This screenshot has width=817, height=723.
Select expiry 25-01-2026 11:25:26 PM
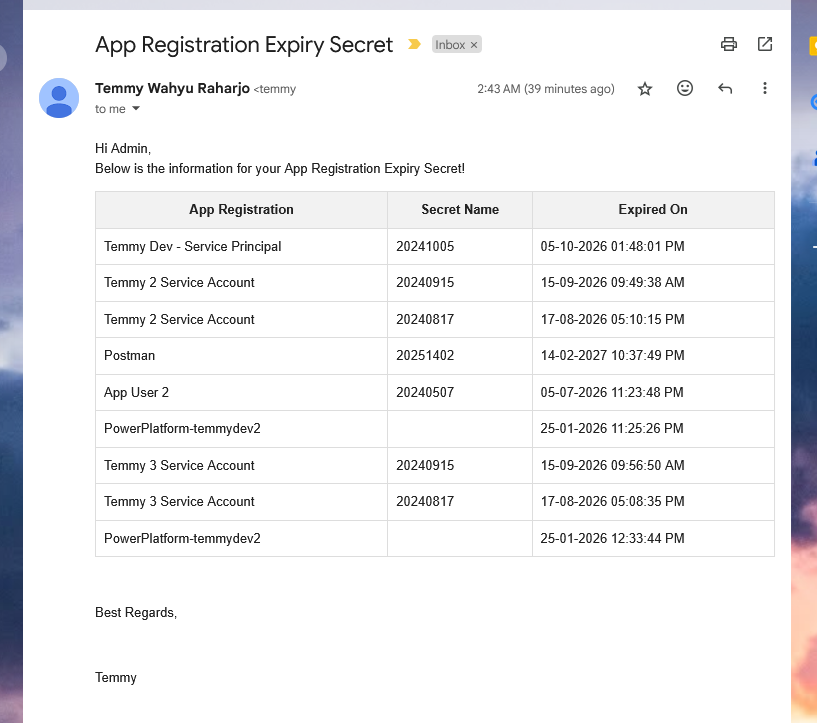tap(612, 428)
